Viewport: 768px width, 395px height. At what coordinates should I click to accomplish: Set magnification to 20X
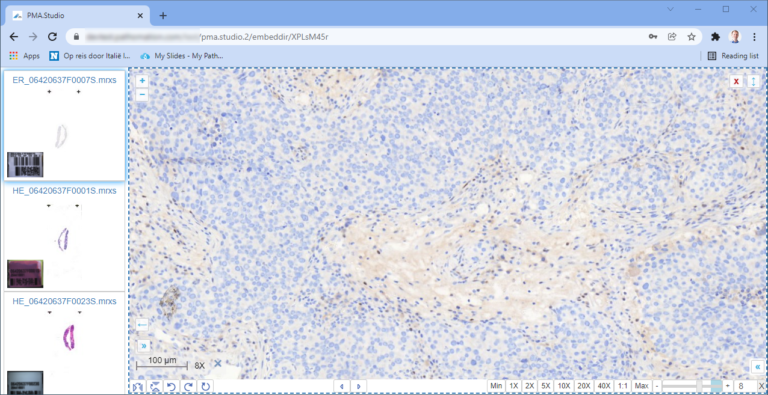583,386
